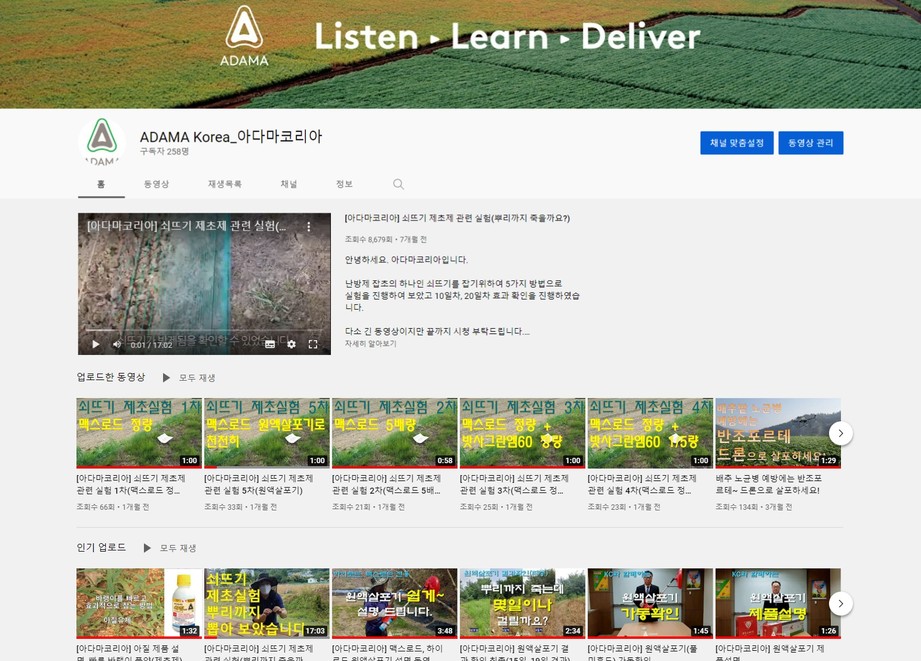The image size is (921, 661).
Task: Click the ADAMA channel avatar
Action: coord(102,142)
